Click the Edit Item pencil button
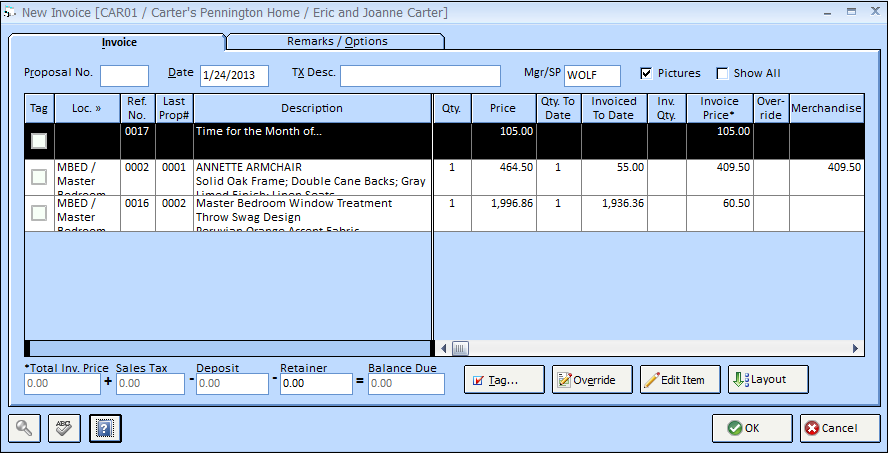Image resolution: width=888 pixels, height=453 pixels. [x=680, y=380]
